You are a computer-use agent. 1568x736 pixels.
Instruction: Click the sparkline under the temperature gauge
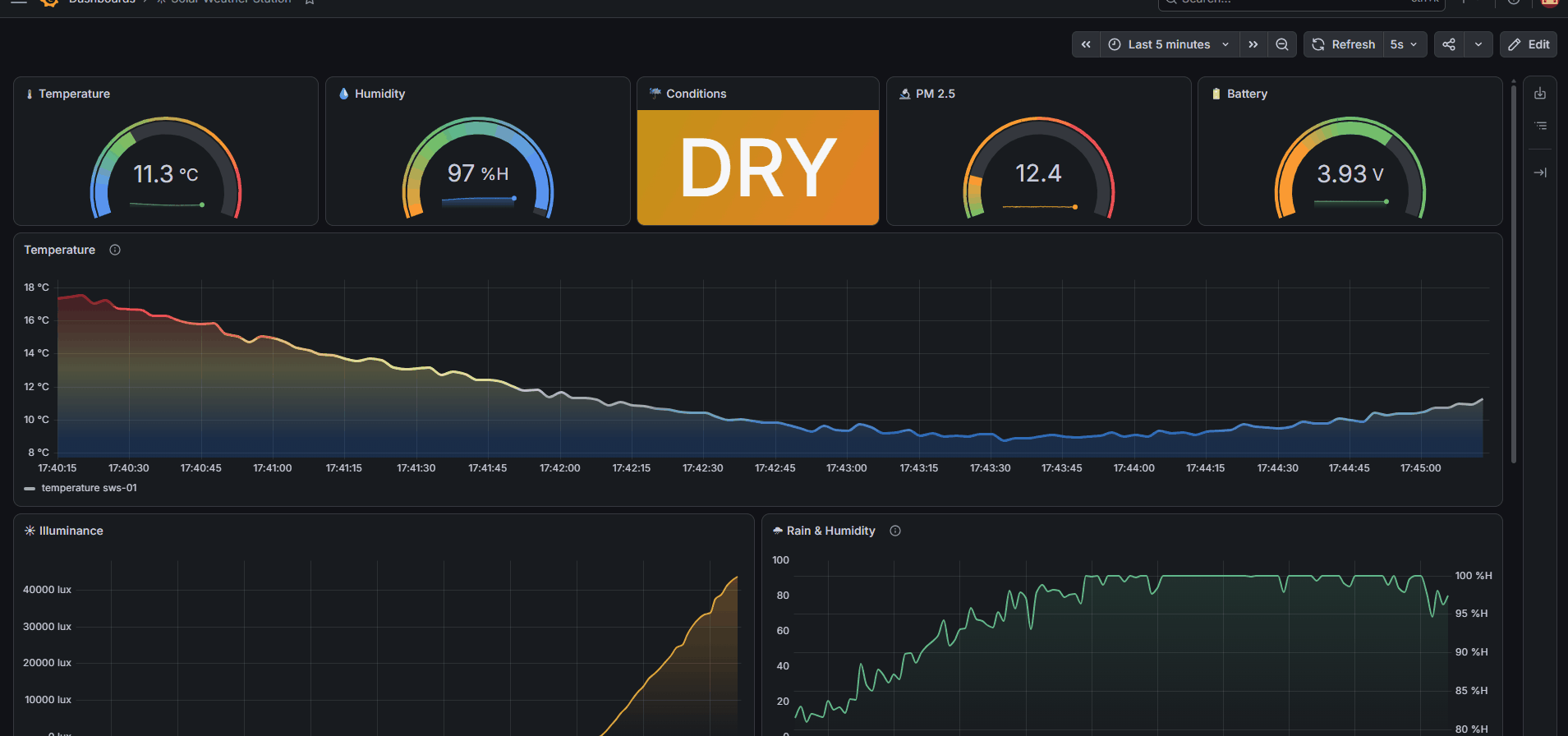167,205
